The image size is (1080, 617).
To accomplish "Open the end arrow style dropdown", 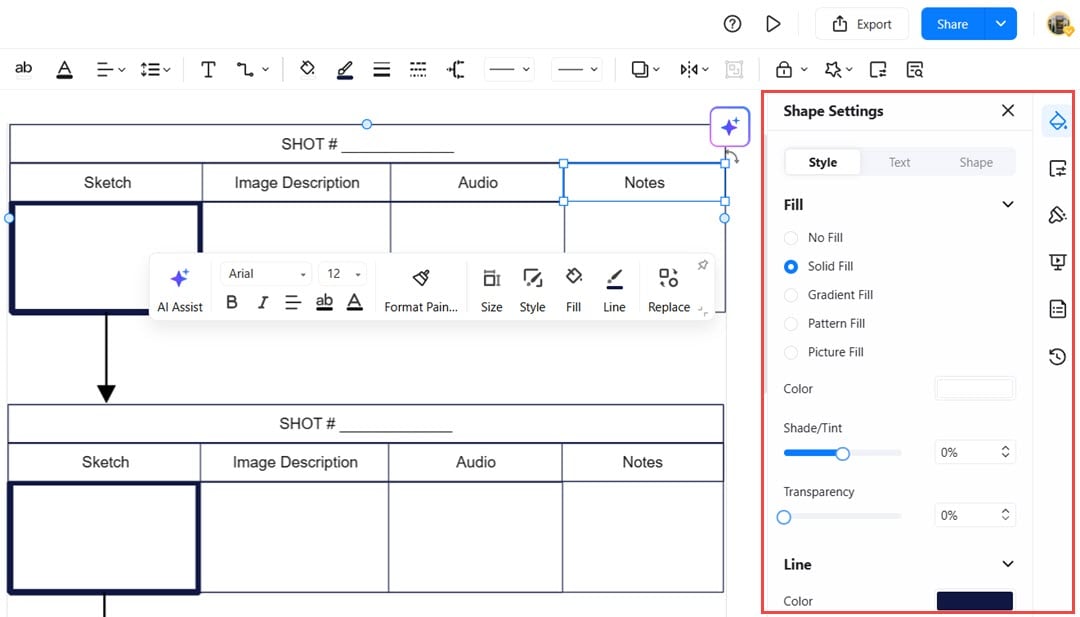I will 577,70.
